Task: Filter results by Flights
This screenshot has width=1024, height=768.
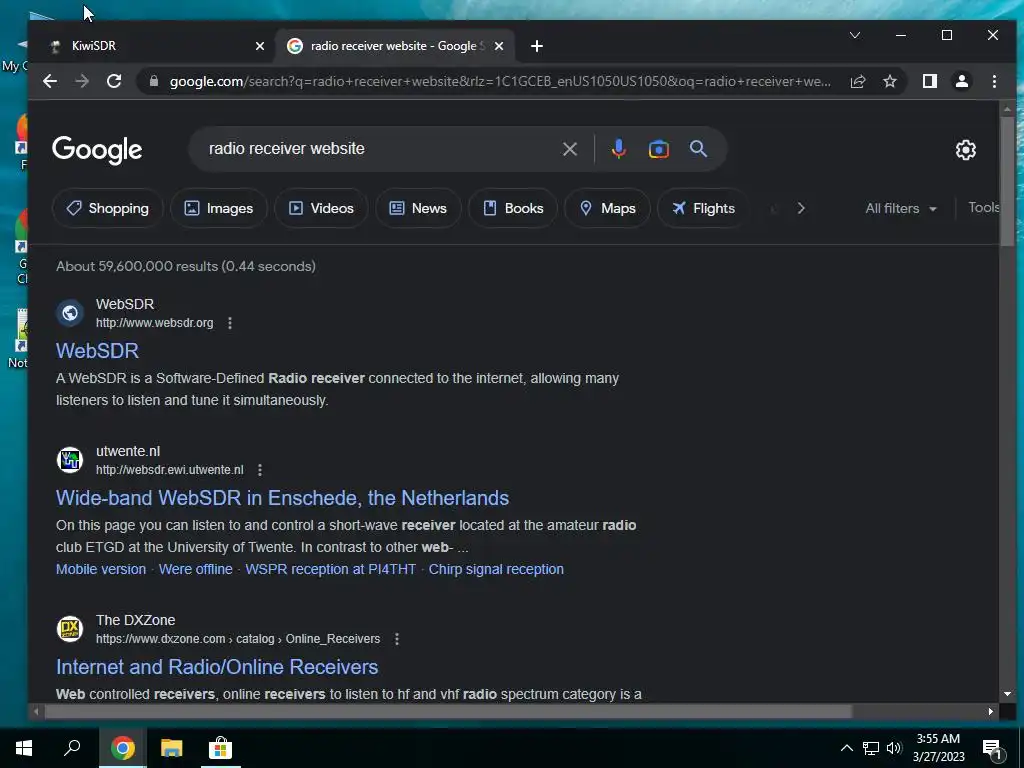Action: (x=703, y=208)
